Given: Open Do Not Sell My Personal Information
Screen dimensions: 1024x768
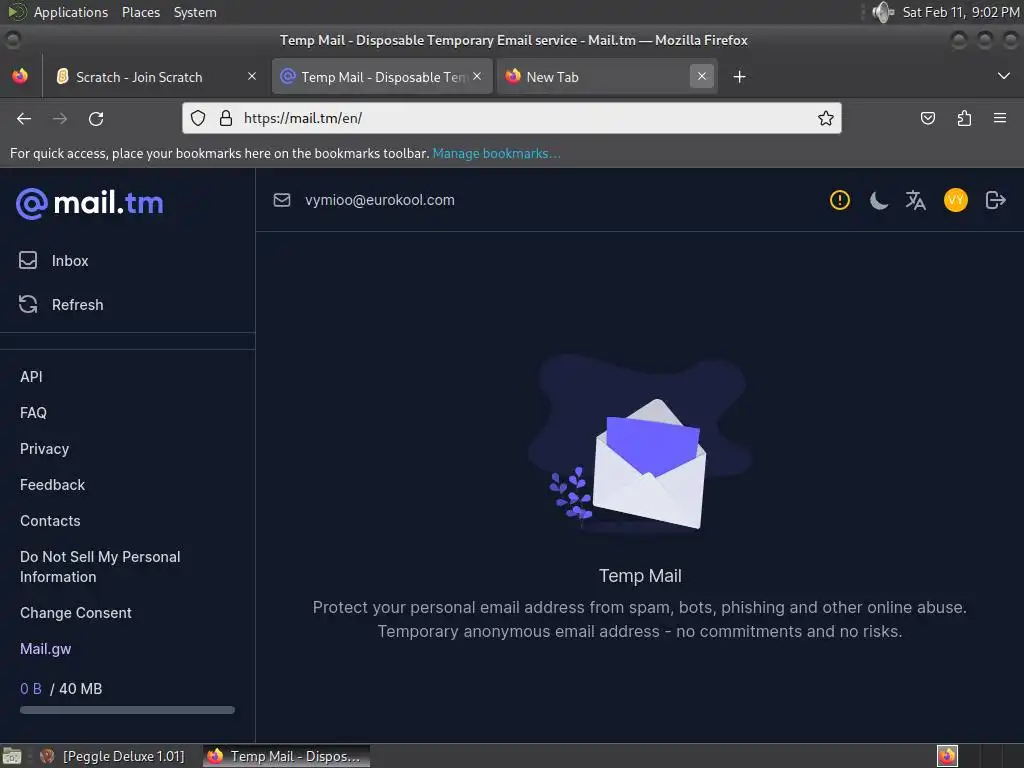Looking at the screenshot, I should coord(100,567).
